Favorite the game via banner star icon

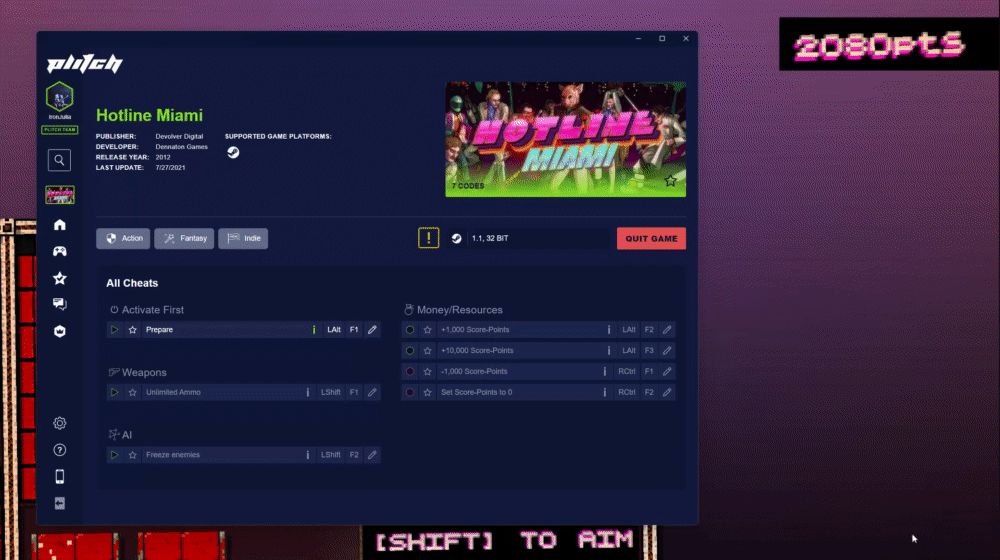(670, 181)
